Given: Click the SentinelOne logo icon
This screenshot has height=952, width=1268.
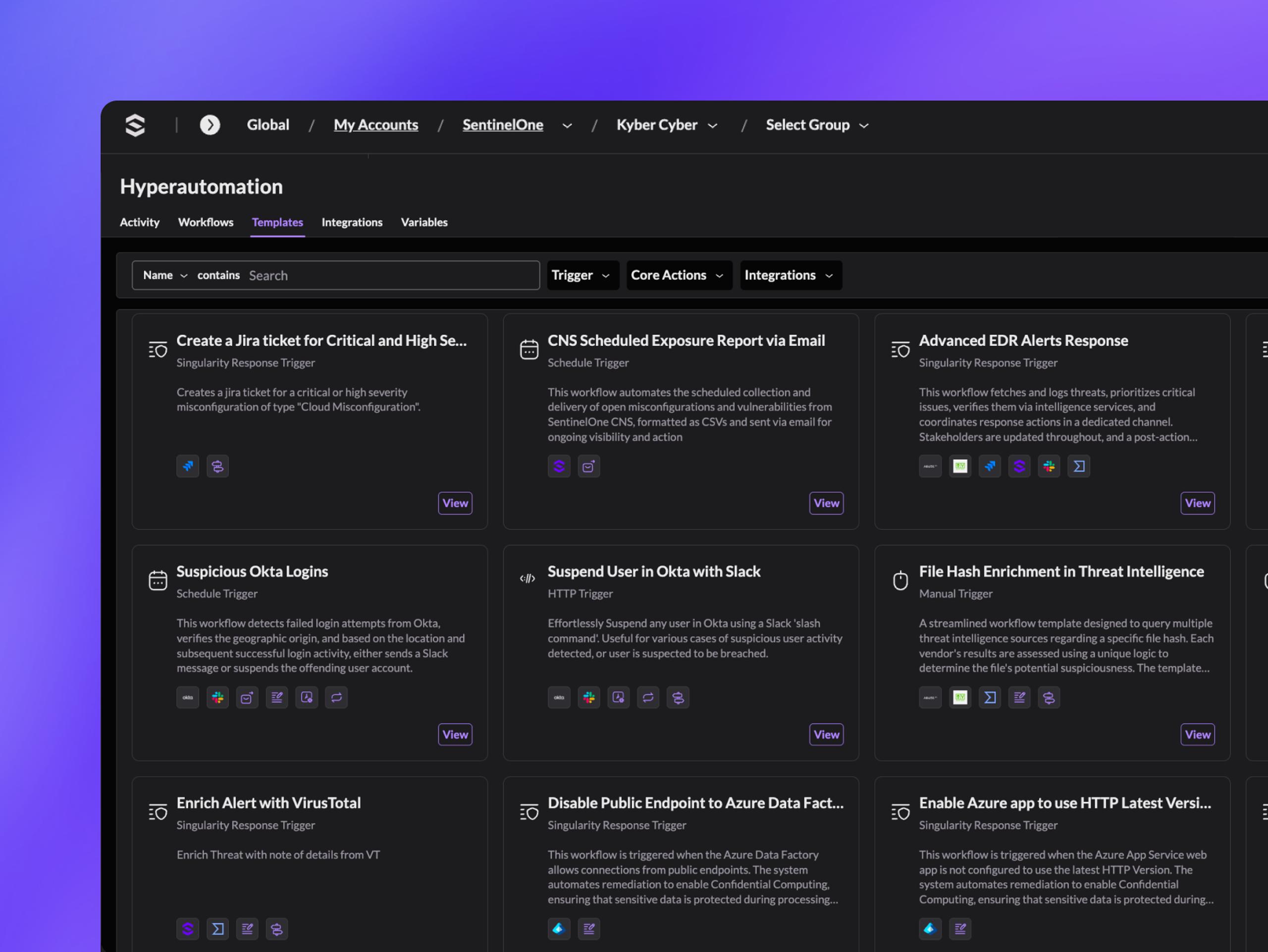Looking at the screenshot, I should [x=135, y=125].
